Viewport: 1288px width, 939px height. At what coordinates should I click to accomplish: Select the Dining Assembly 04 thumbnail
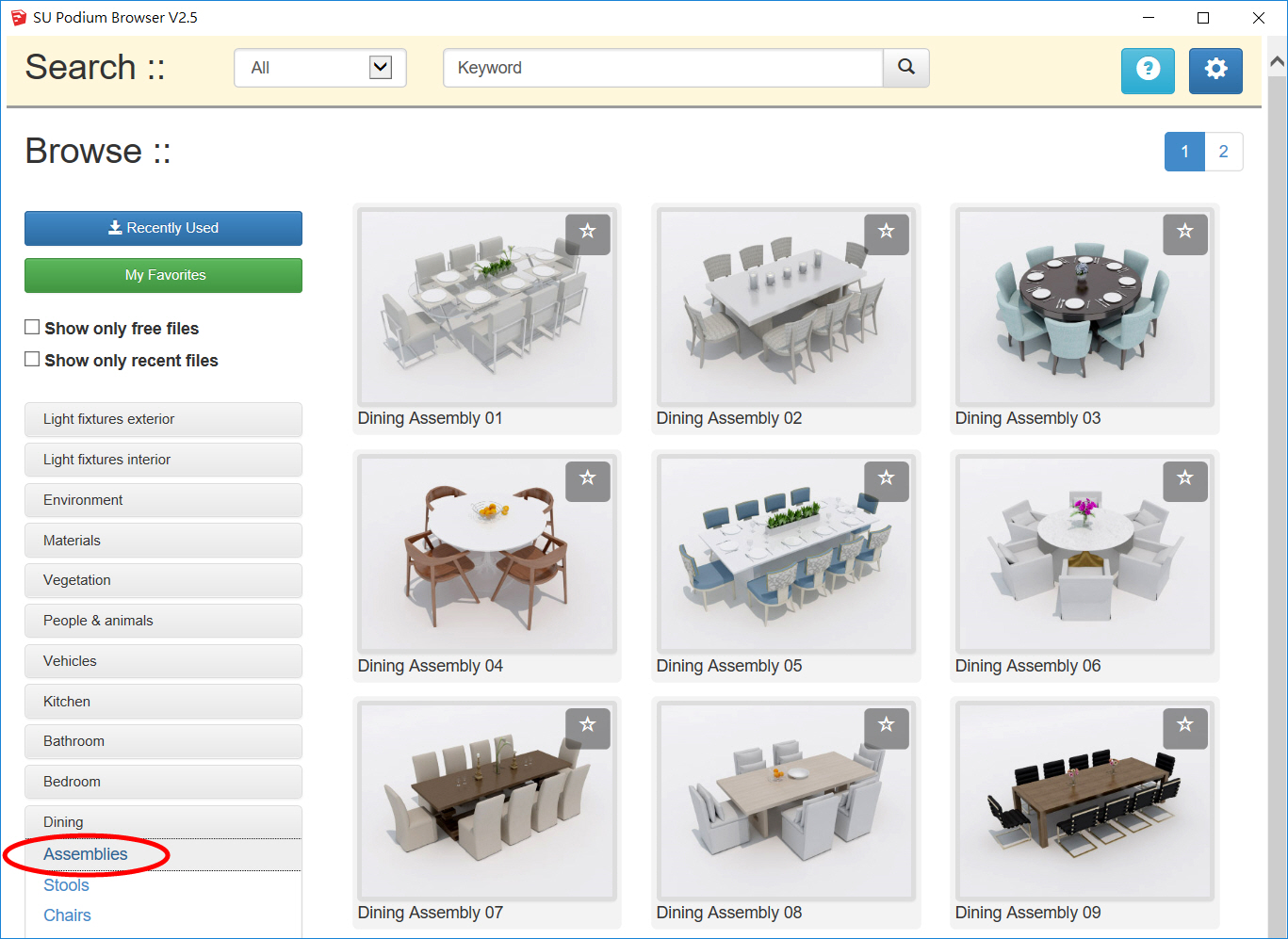487,555
